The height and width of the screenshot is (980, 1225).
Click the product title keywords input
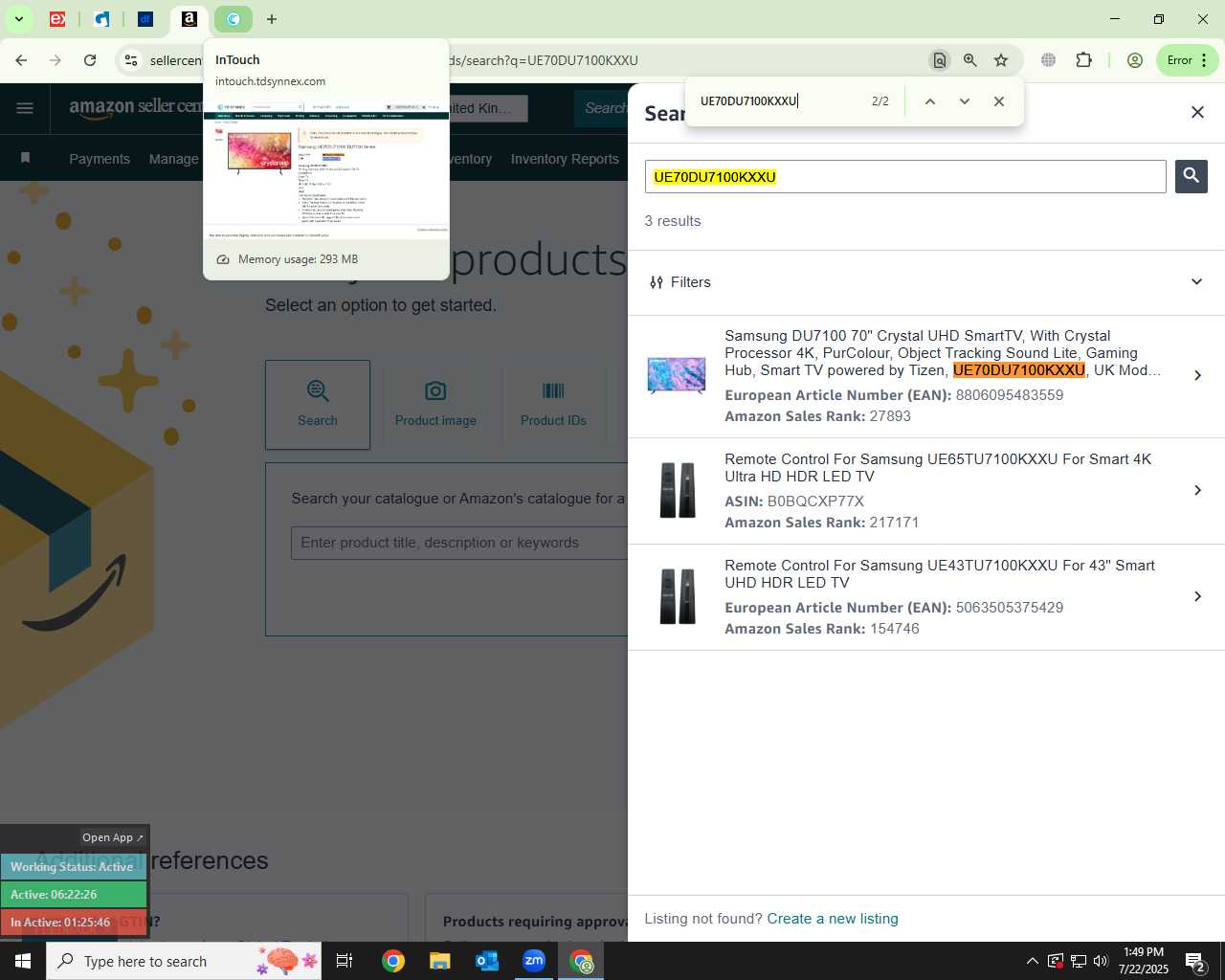click(459, 543)
